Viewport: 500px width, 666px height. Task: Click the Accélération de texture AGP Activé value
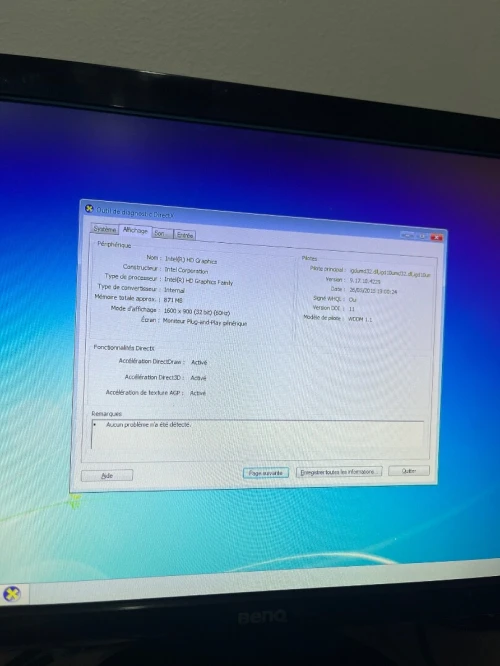198,393
